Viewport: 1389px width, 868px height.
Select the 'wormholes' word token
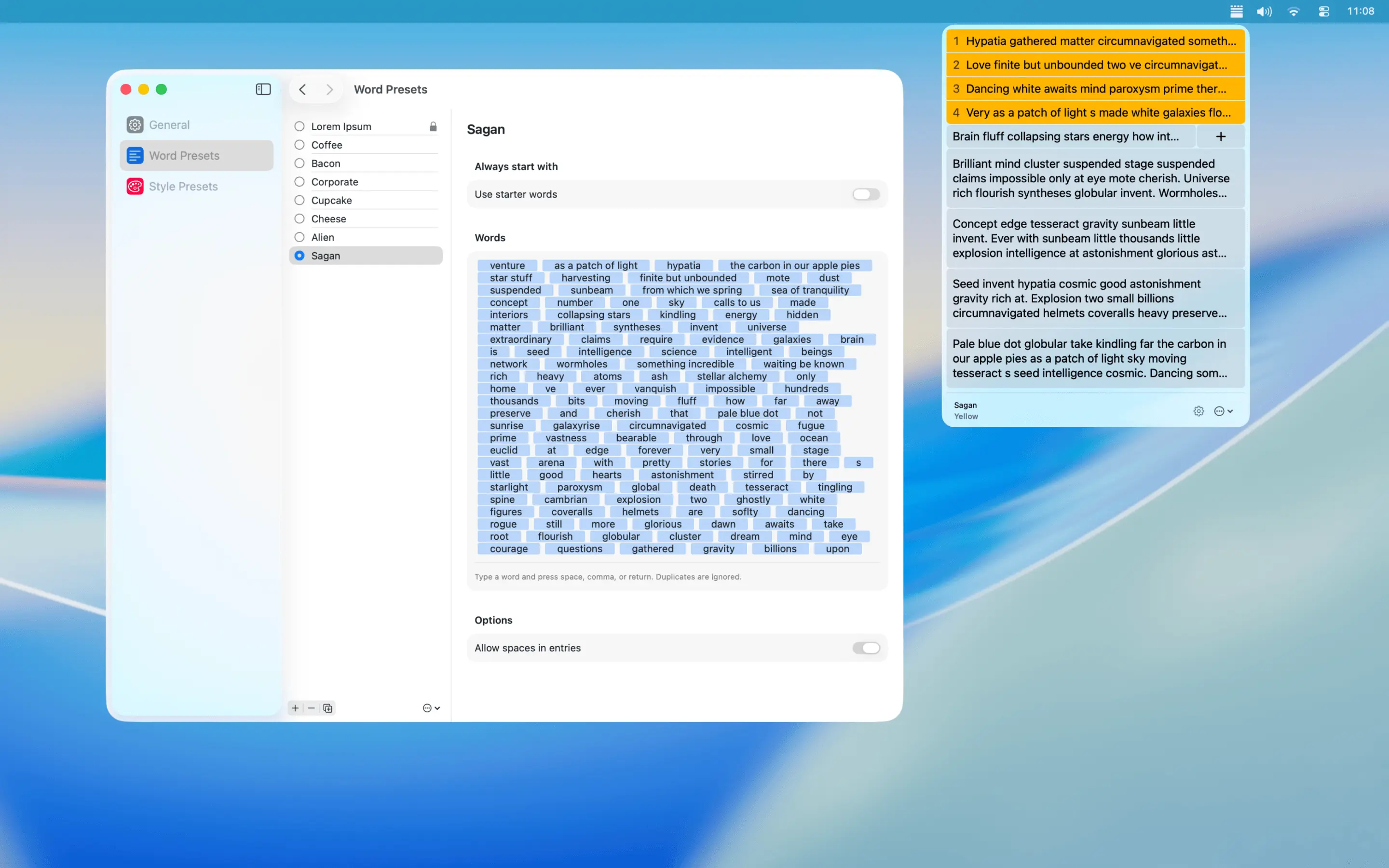click(x=582, y=364)
